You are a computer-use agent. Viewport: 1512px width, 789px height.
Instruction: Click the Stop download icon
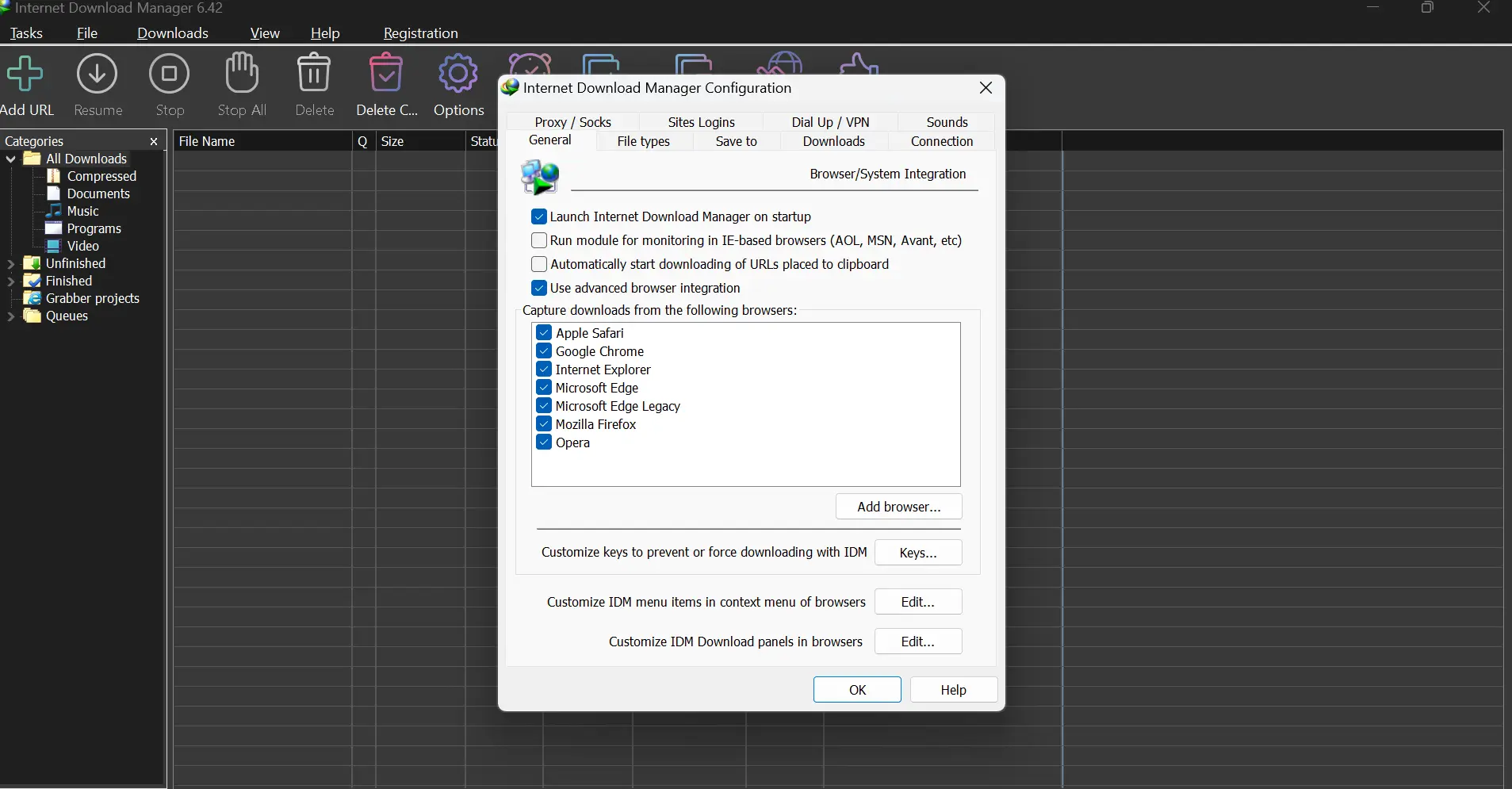click(x=170, y=75)
